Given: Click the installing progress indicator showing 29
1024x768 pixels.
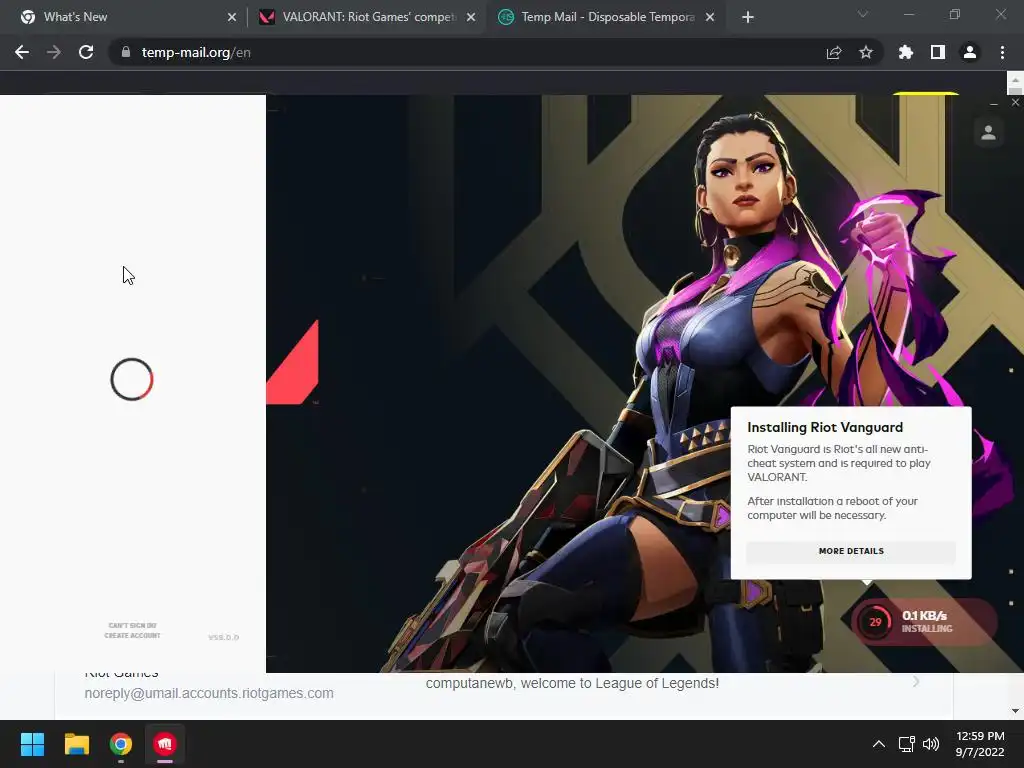Looking at the screenshot, I should 875,622.
